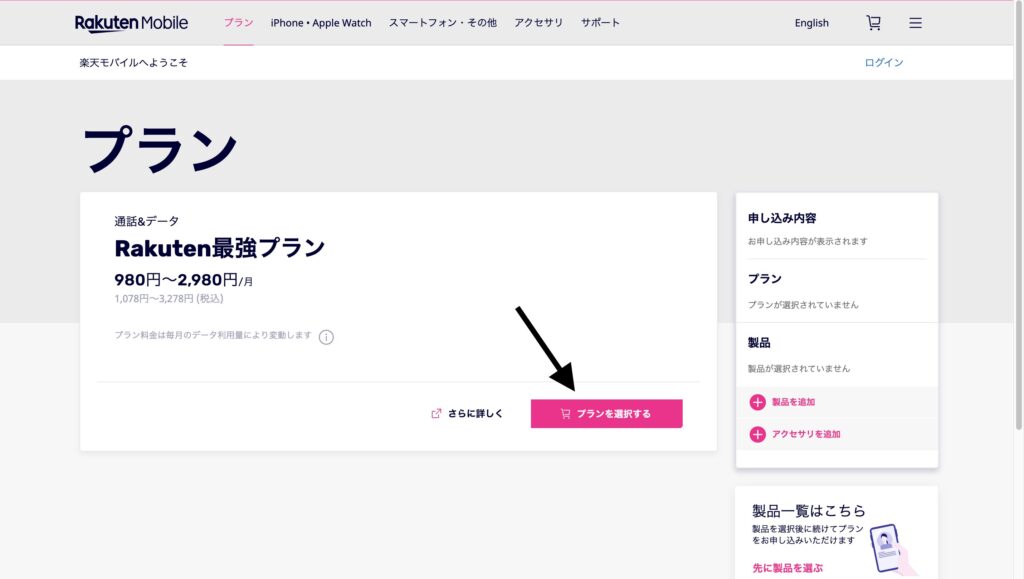Click 製品が選択されていません text
The width and height of the screenshot is (1024, 579).
tap(799, 369)
